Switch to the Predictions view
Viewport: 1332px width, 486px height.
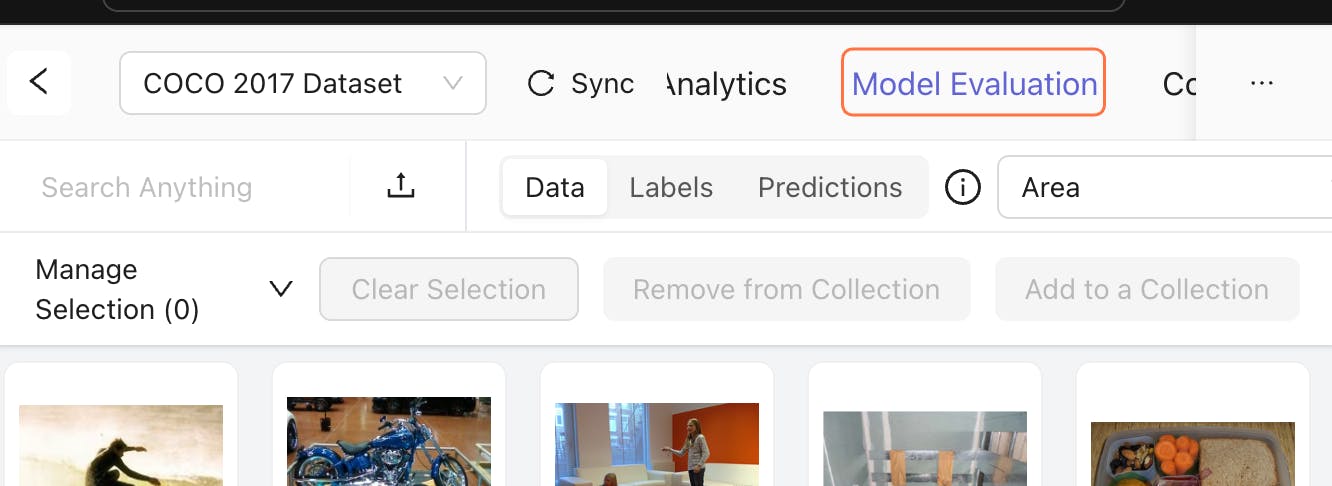830,187
